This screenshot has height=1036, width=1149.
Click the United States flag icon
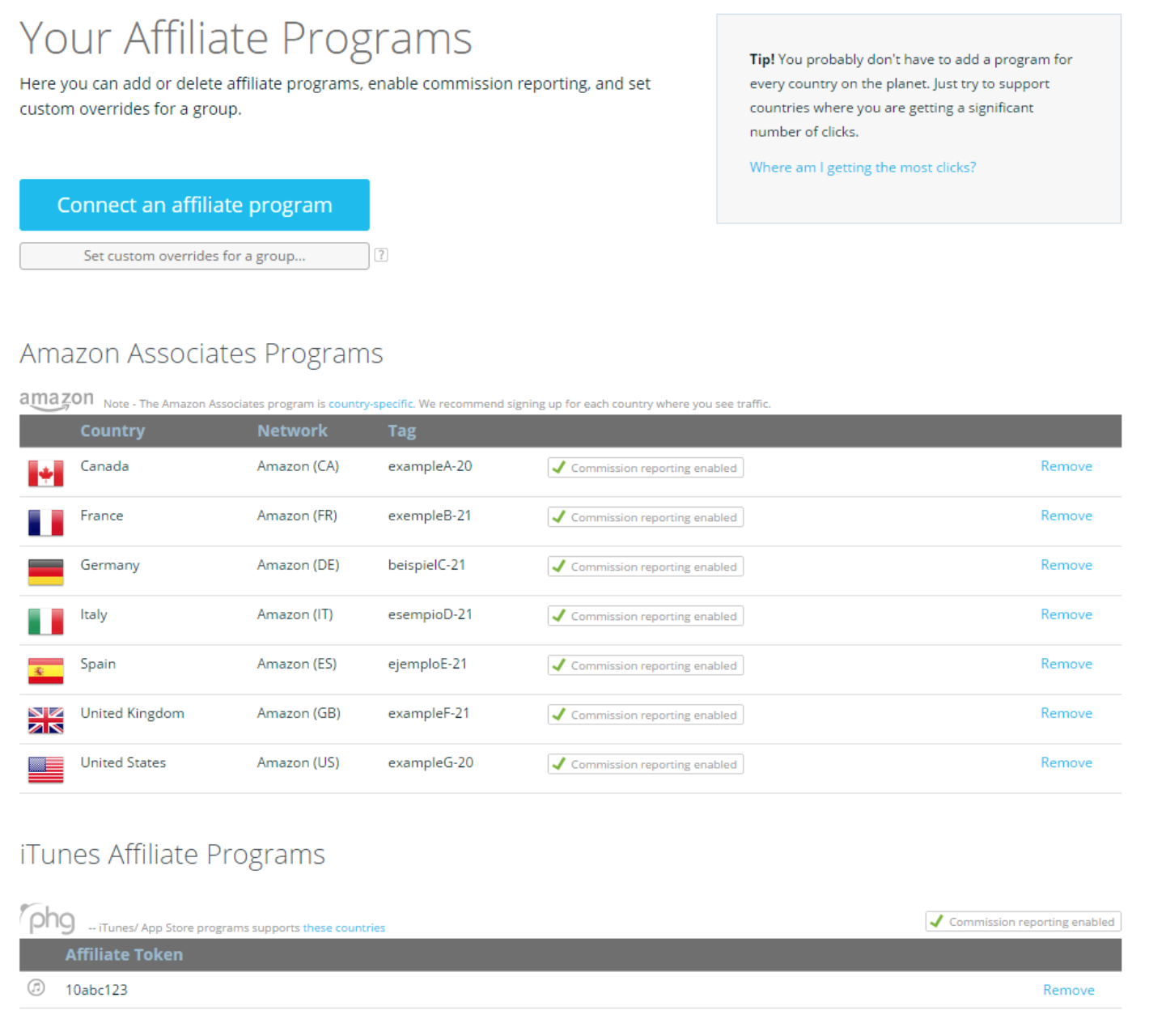45,770
